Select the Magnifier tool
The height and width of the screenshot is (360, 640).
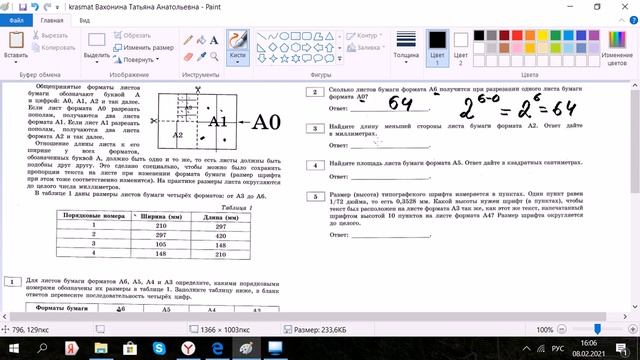point(214,57)
